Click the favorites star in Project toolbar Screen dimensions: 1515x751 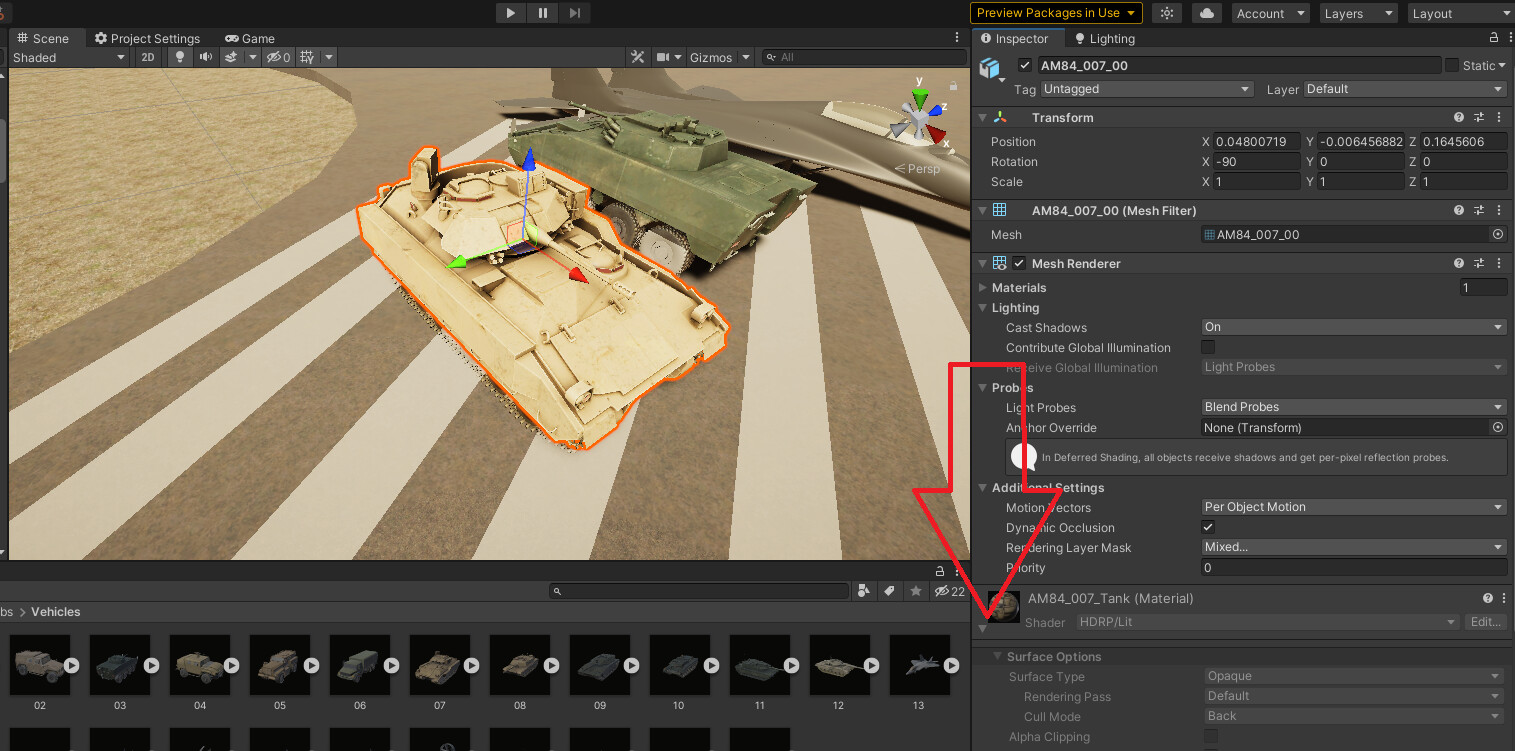[x=916, y=591]
